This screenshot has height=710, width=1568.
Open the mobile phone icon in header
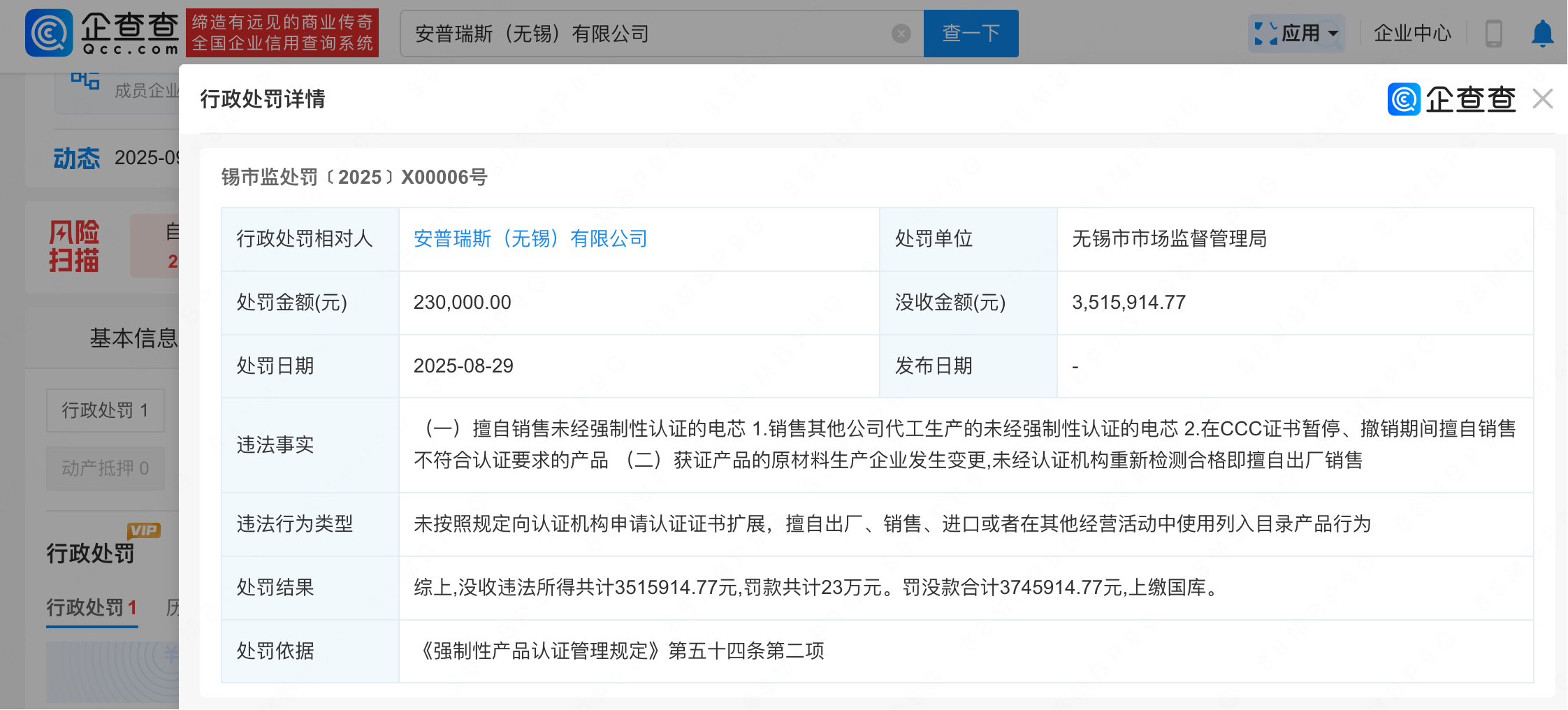pyautogui.click(x=1494, y=33)
